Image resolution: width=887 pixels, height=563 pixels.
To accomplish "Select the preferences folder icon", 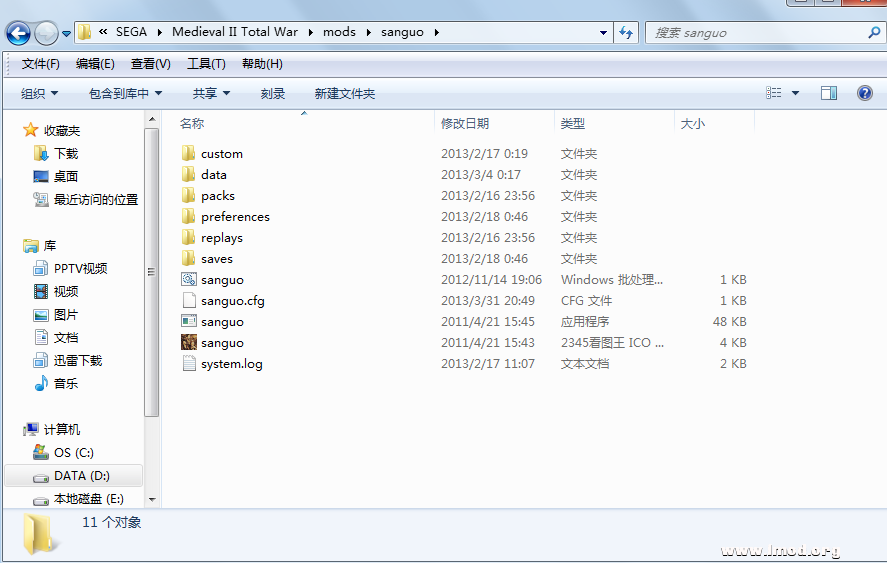I will coord(188,216).
